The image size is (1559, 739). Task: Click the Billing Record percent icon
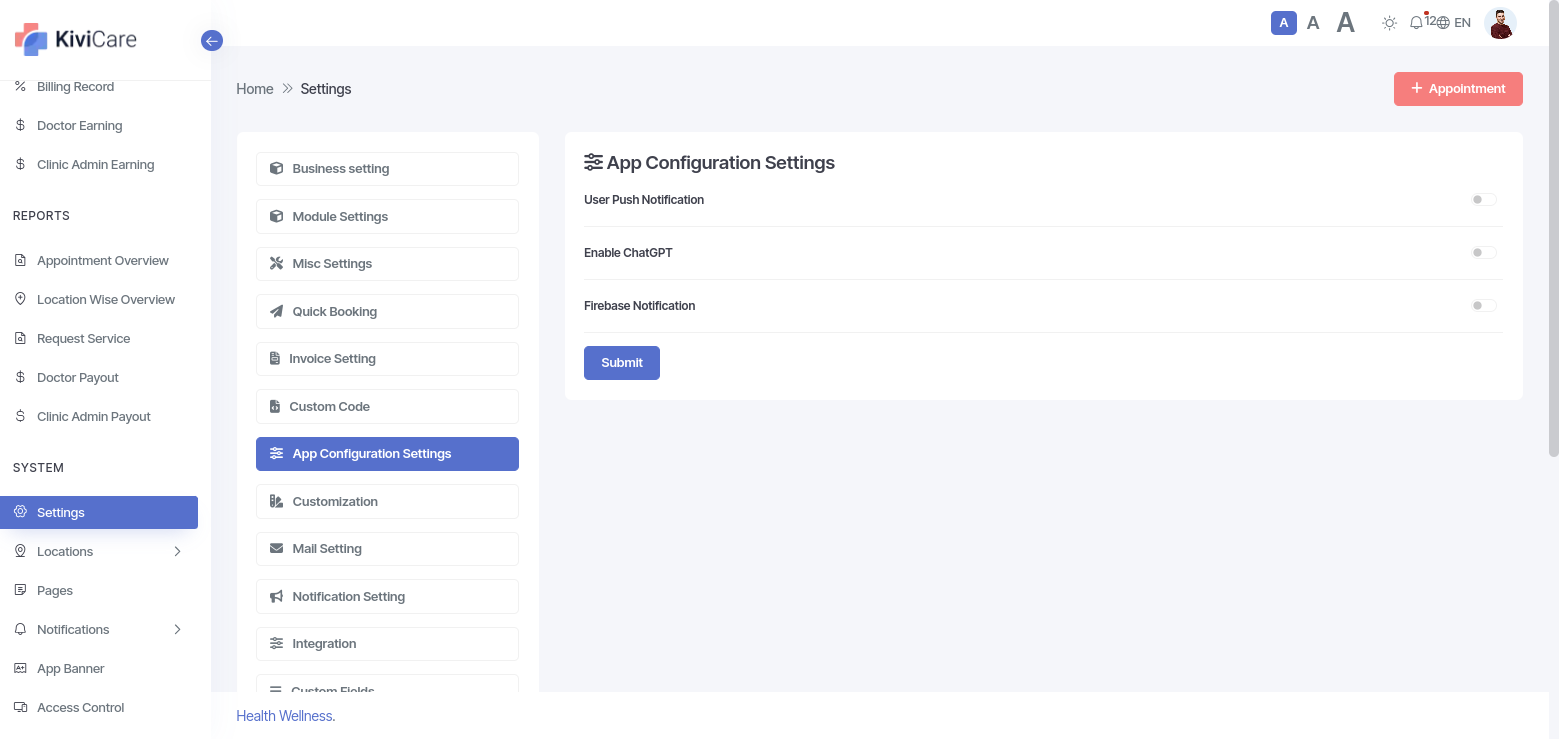[20, 87]
